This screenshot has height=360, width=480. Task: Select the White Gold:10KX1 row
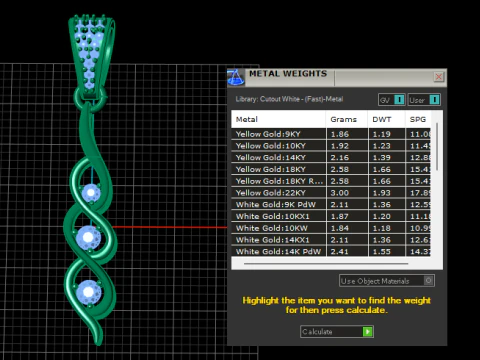pyautogui.click(x=331, y=216)
